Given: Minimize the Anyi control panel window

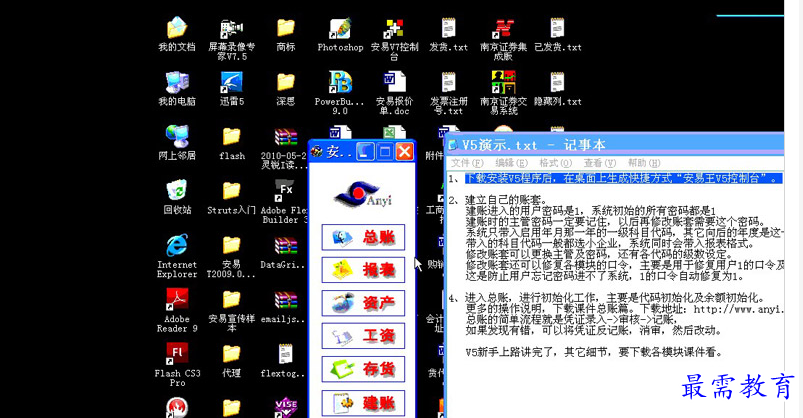Looking at the screenshot, I should click(365, 152).
